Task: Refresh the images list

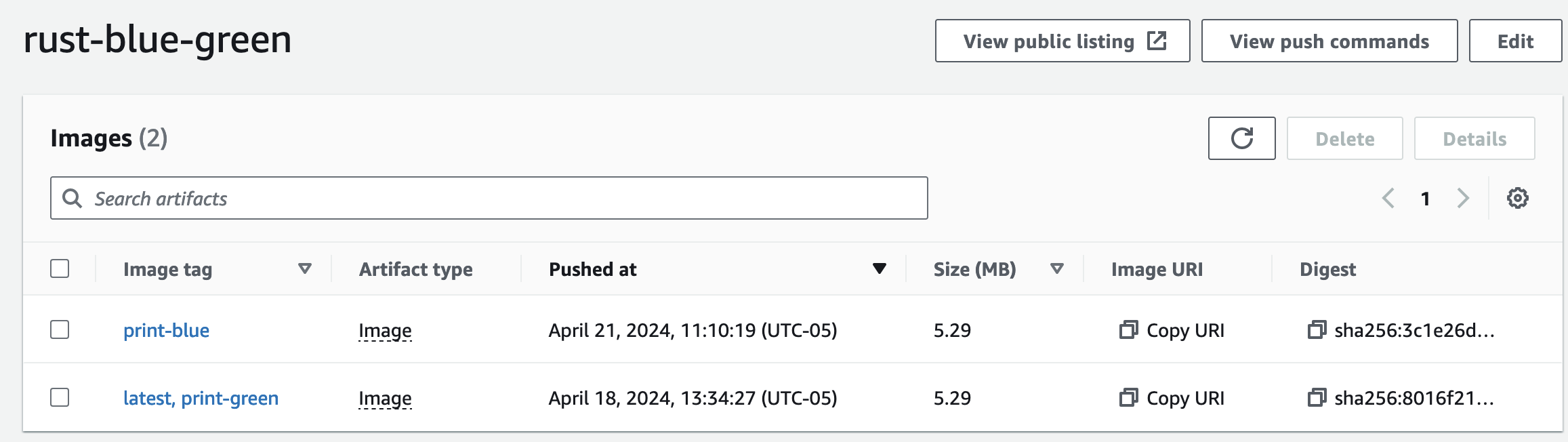Action: [x=1241, y=138]
